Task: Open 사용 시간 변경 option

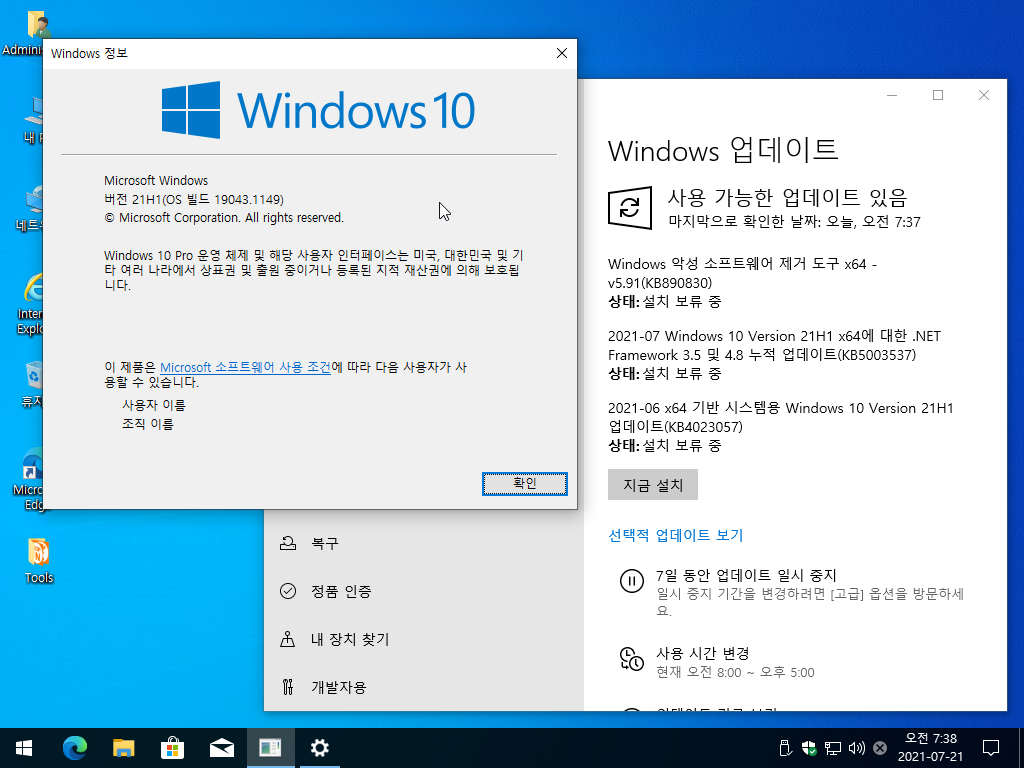Action: point(715,662)
